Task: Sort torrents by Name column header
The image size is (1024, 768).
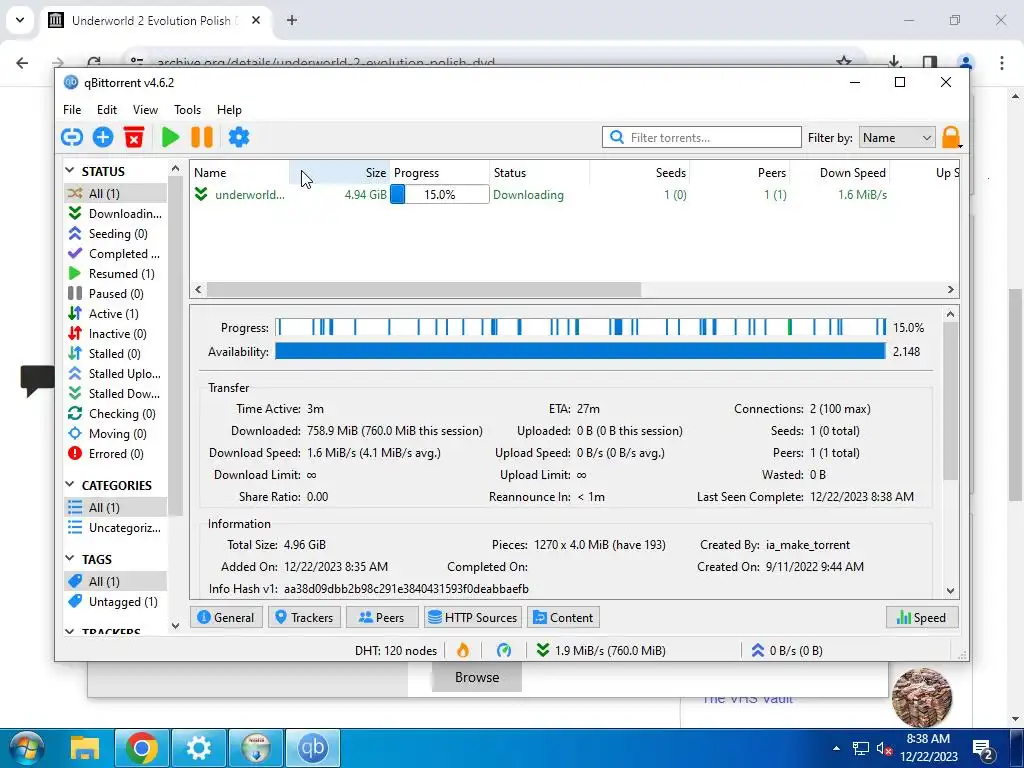Action: tap(240, 173)
